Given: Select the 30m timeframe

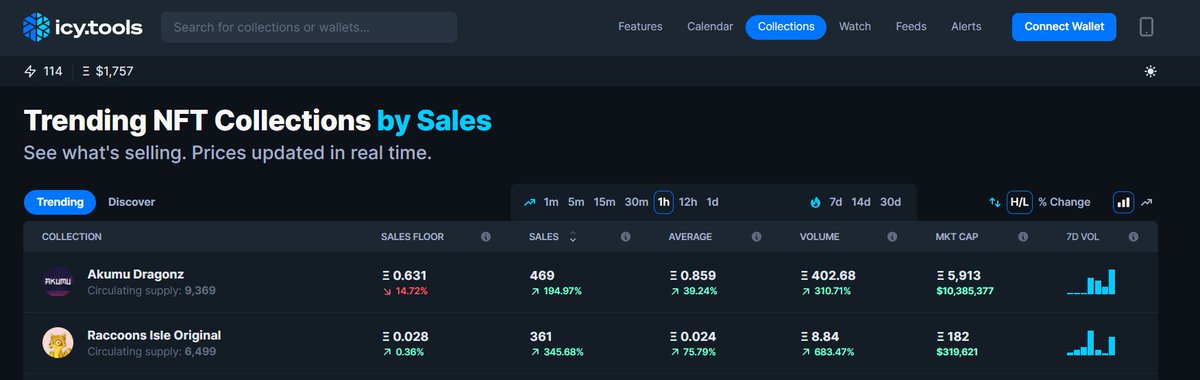Looking at the screenshot, I should pyautogui.click(x=637, y=202).
